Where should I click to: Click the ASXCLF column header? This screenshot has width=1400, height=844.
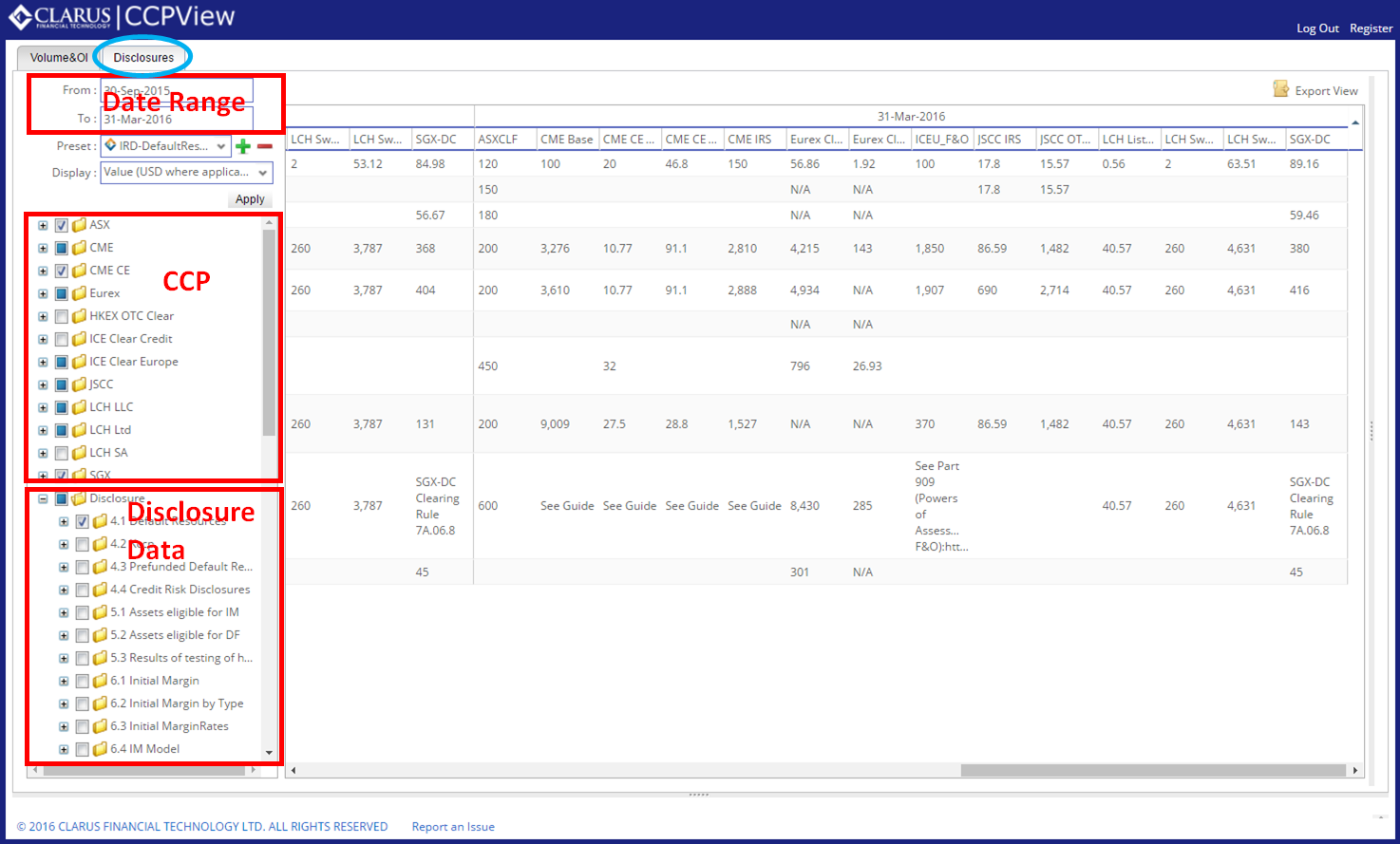504,139
